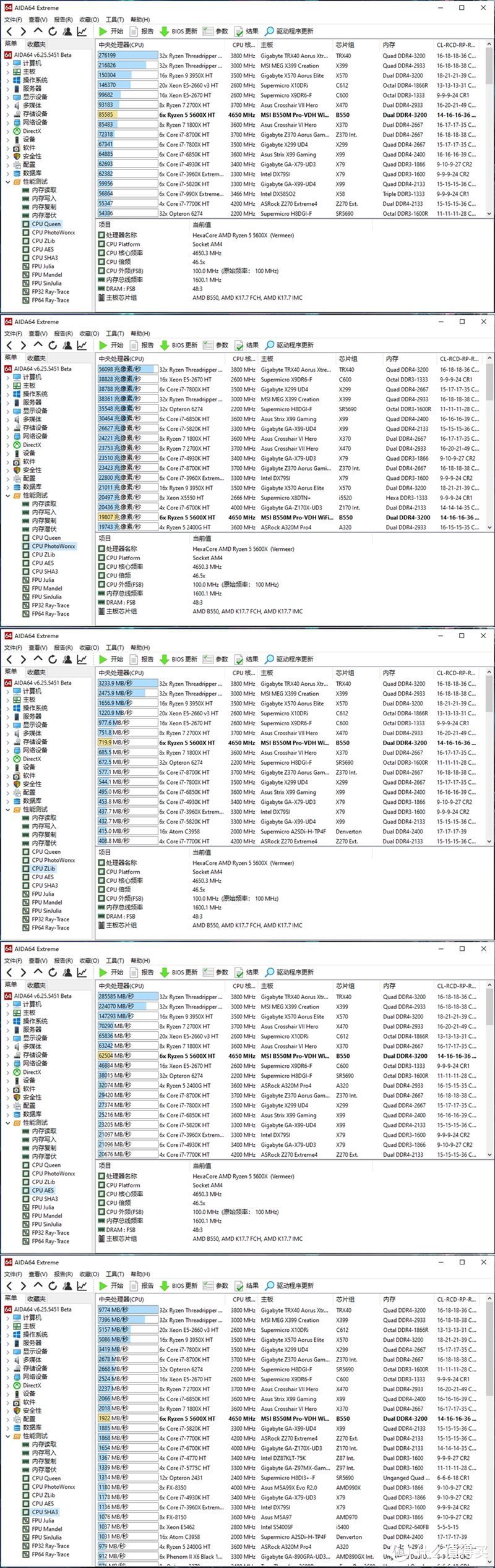Image resolution: width=495 pixels, height=1568 pixels.
Task: Open the 工具(T) menu in the top window
Action: [114, 20]
